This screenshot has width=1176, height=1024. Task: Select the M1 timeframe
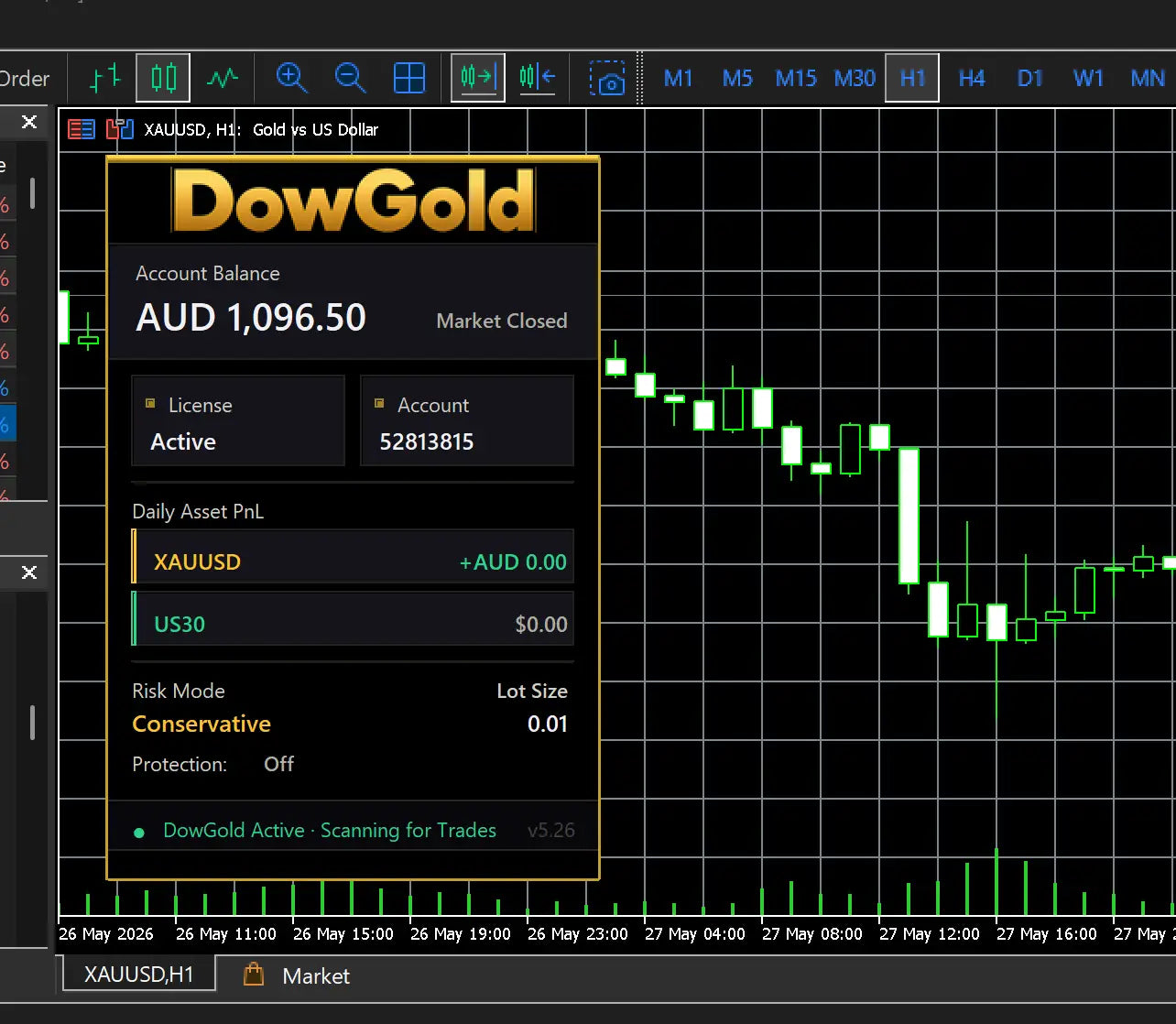click(678, 78)
